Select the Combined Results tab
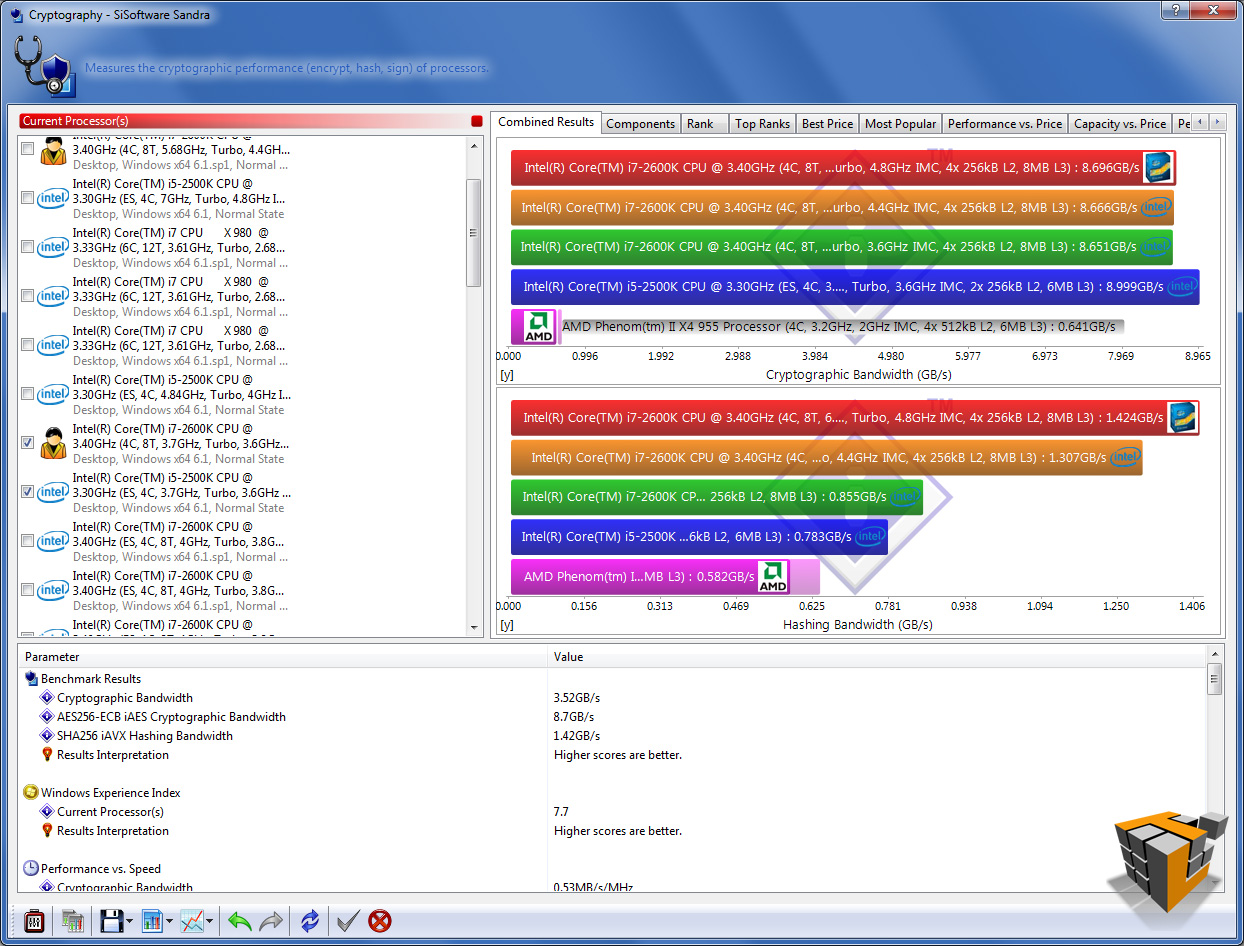Image resolution: width=1244 pixels, height=946 pixels. pos(546,122)
